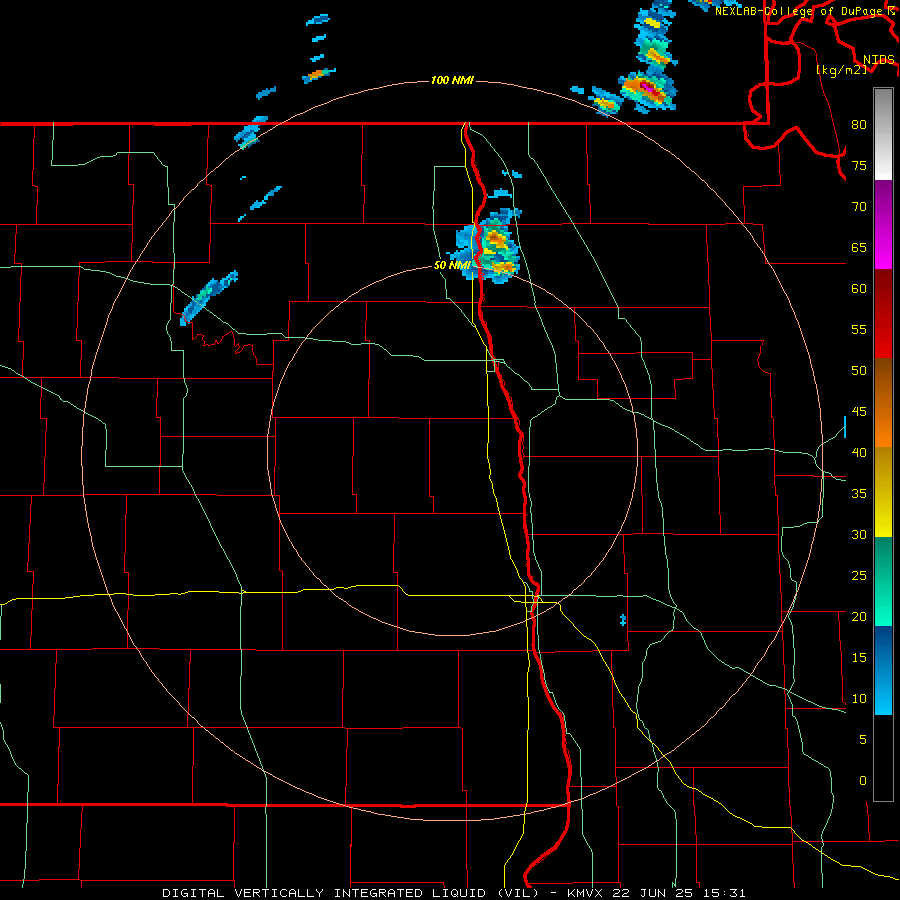Click the scale value "20"
Viewport: 900px width, 900px height.
click(x=859, y=616)
